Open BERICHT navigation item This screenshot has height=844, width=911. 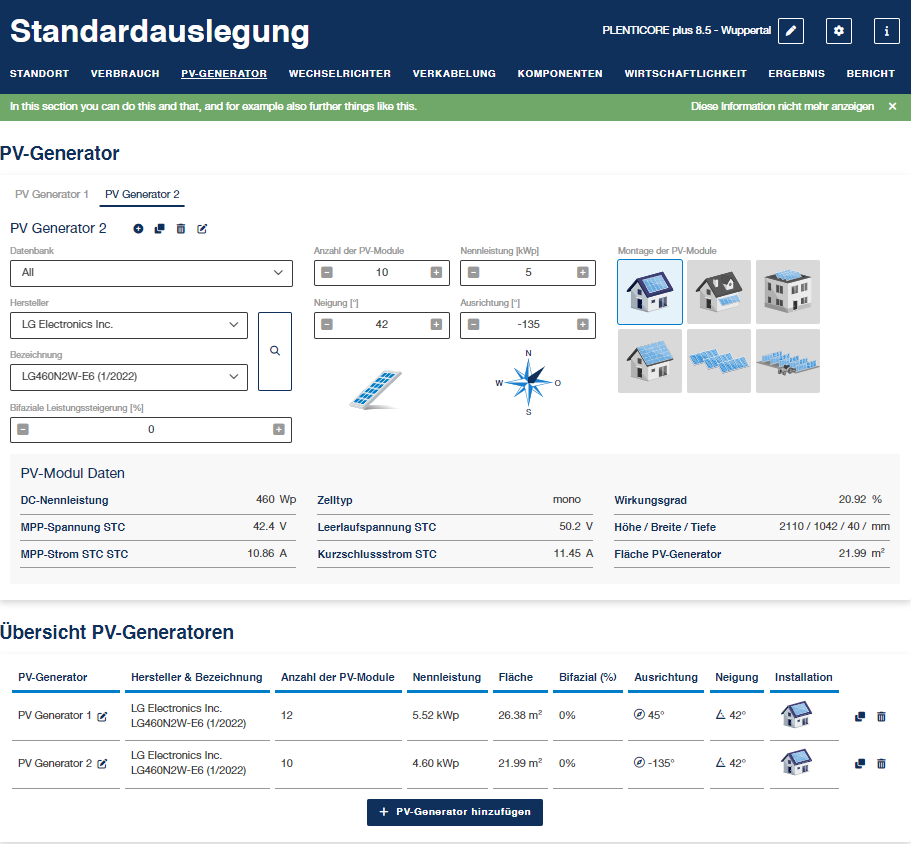pos(870,74)
